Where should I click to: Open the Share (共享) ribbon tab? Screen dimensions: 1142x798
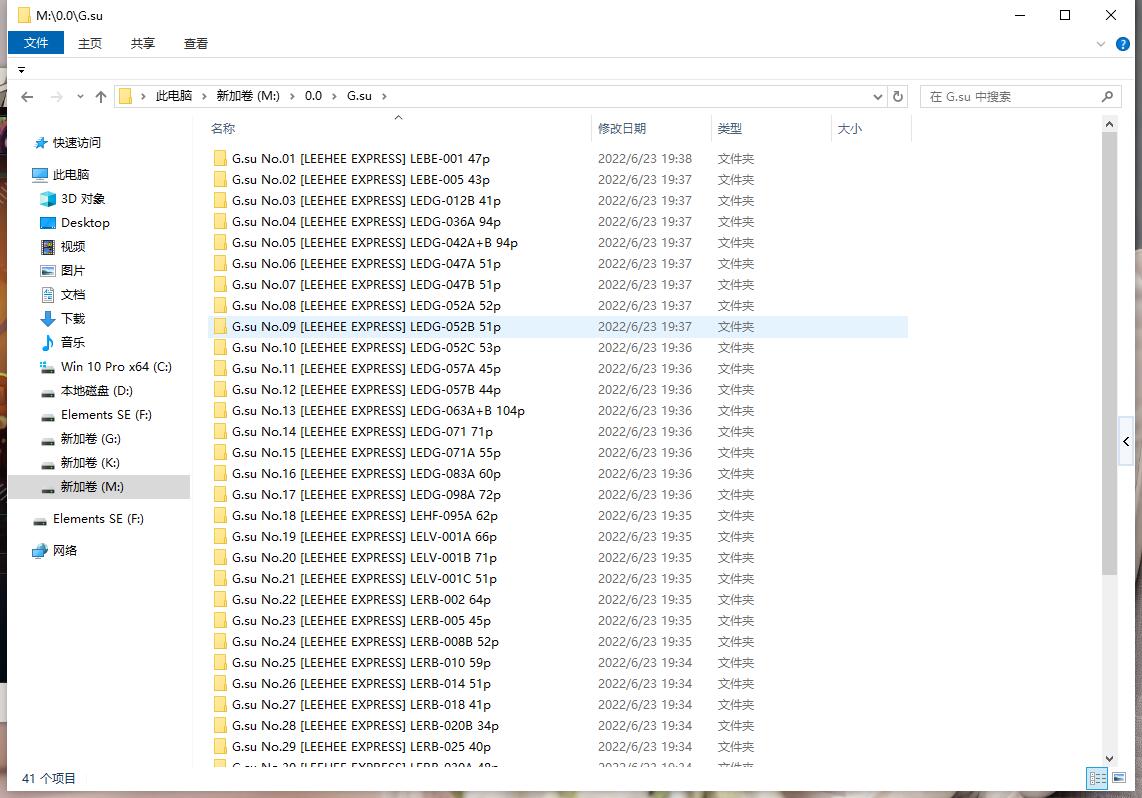(x=143, y=44)
